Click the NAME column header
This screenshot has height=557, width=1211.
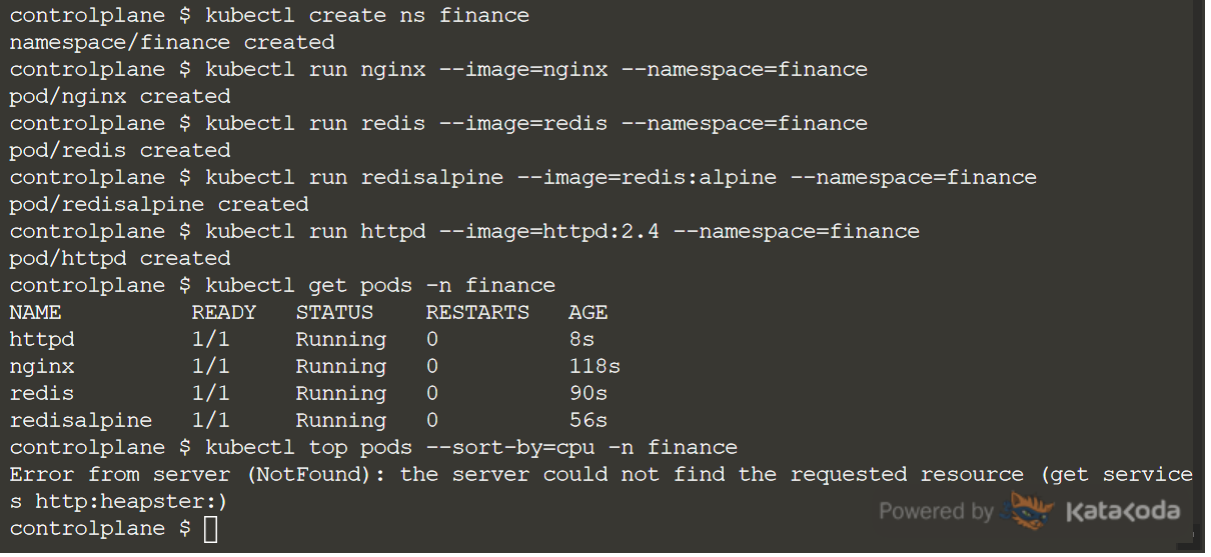tap(35, 312)
